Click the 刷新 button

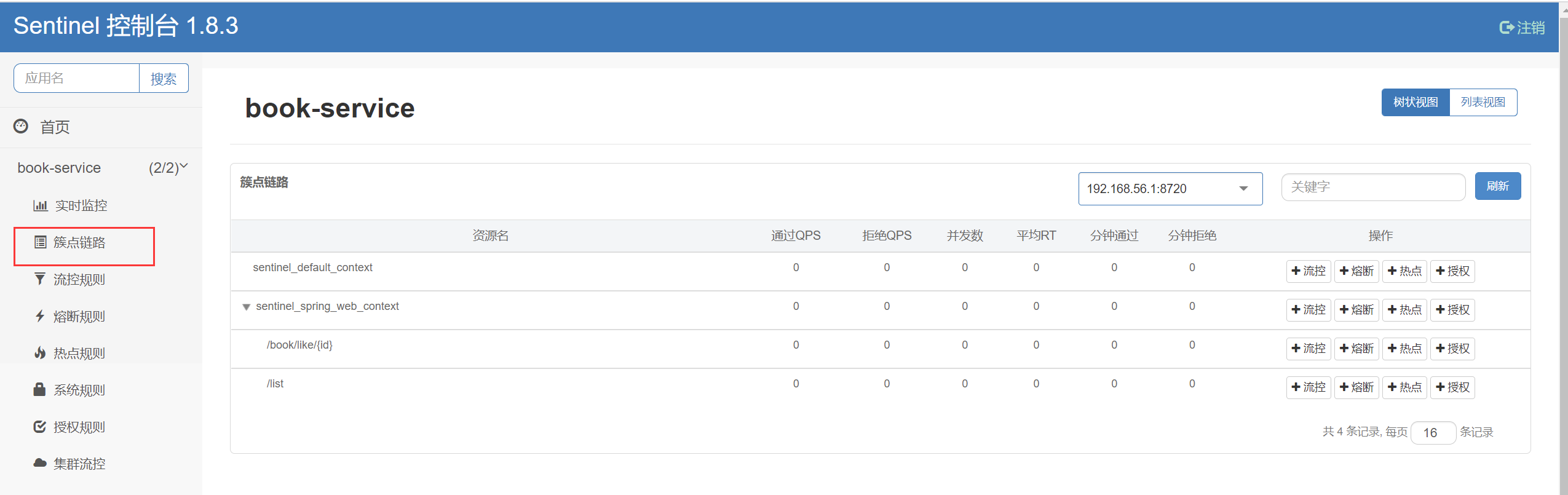click(1498, 186)
